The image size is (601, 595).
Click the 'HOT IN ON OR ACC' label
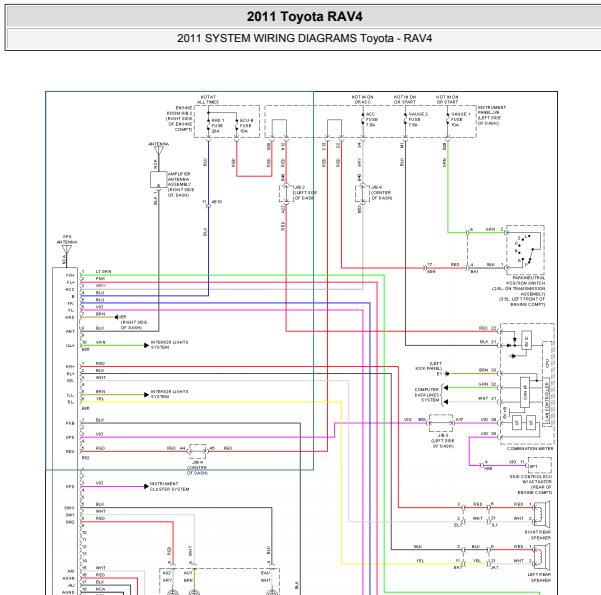click(x=362, y=99)
